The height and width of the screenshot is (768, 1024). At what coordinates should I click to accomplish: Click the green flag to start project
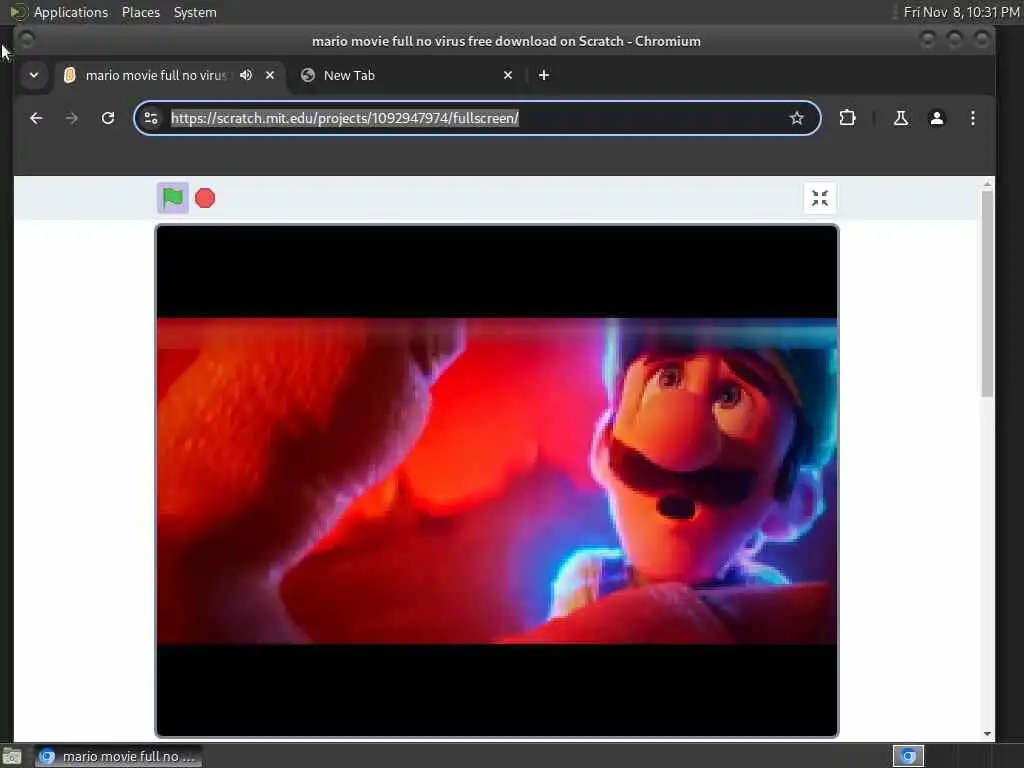(x=172, y=198)
